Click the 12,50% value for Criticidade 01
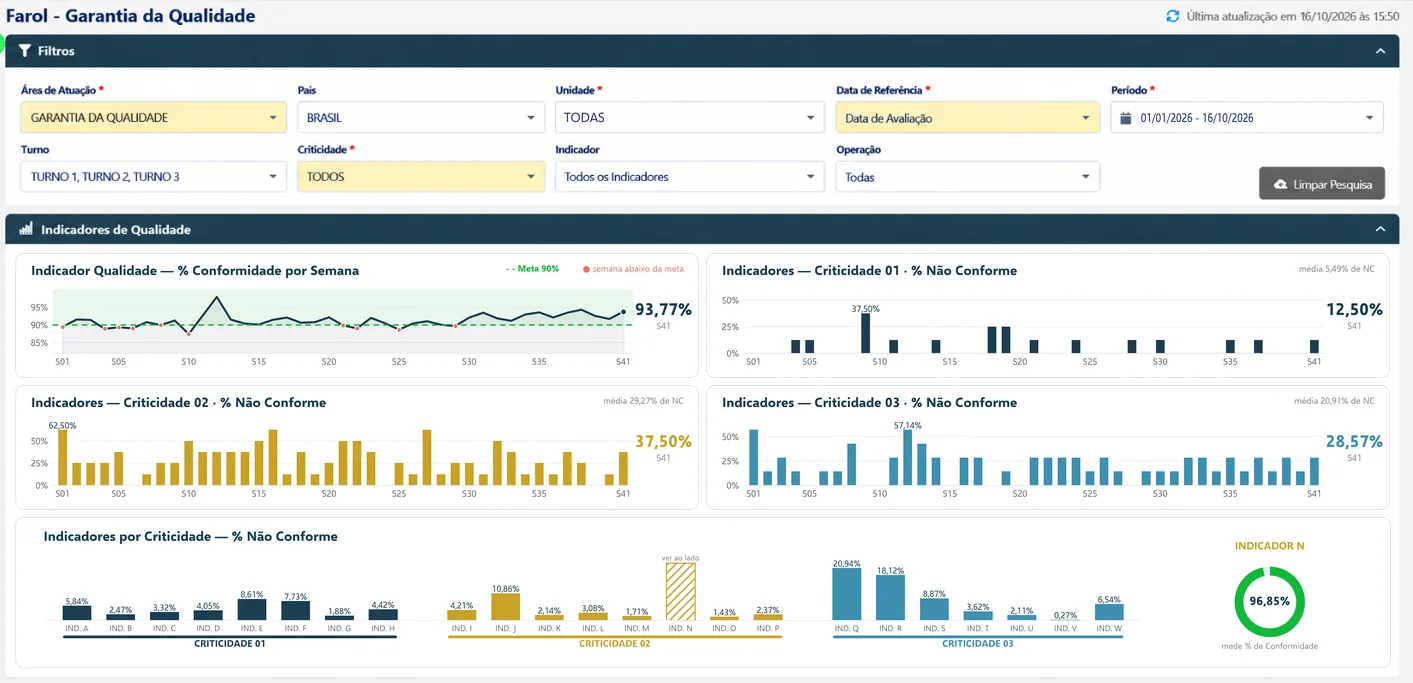 click(x=1354, y=310)
